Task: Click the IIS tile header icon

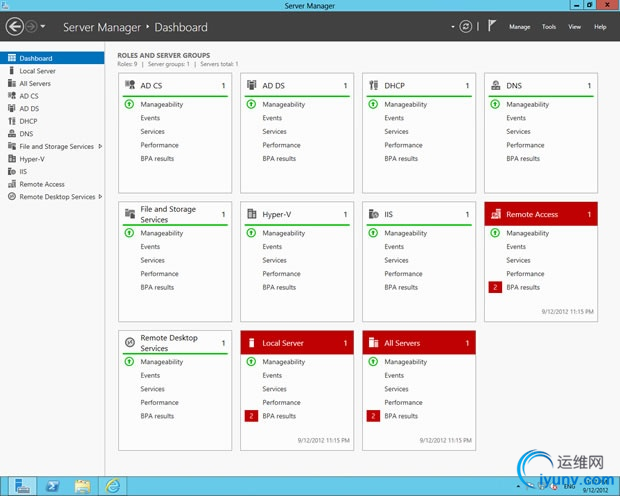Action: (x=374, y=214)
